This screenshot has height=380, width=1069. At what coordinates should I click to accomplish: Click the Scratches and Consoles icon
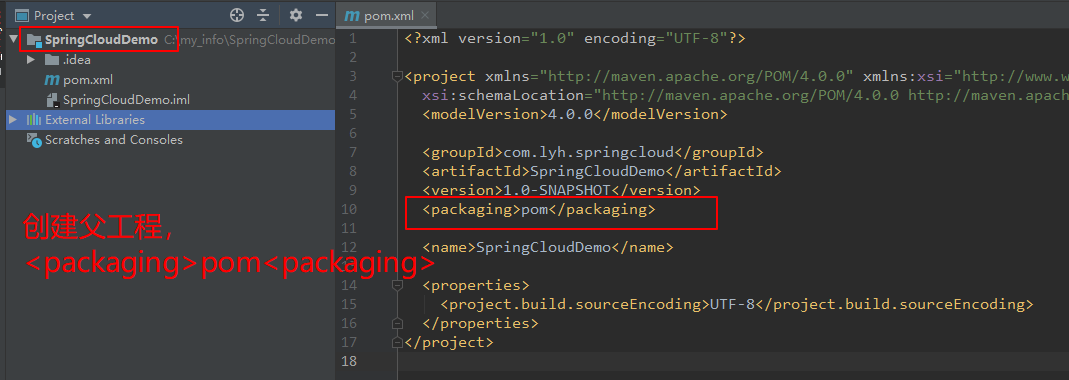[33, 140]
